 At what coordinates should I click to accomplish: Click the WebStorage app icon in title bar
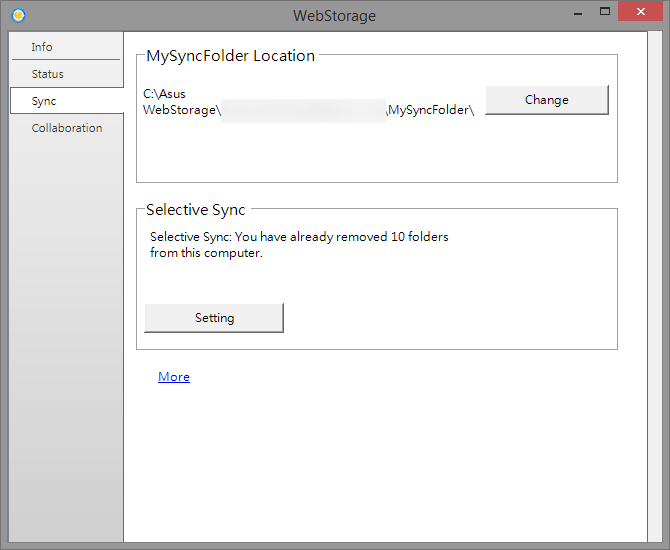click(18, 15)
